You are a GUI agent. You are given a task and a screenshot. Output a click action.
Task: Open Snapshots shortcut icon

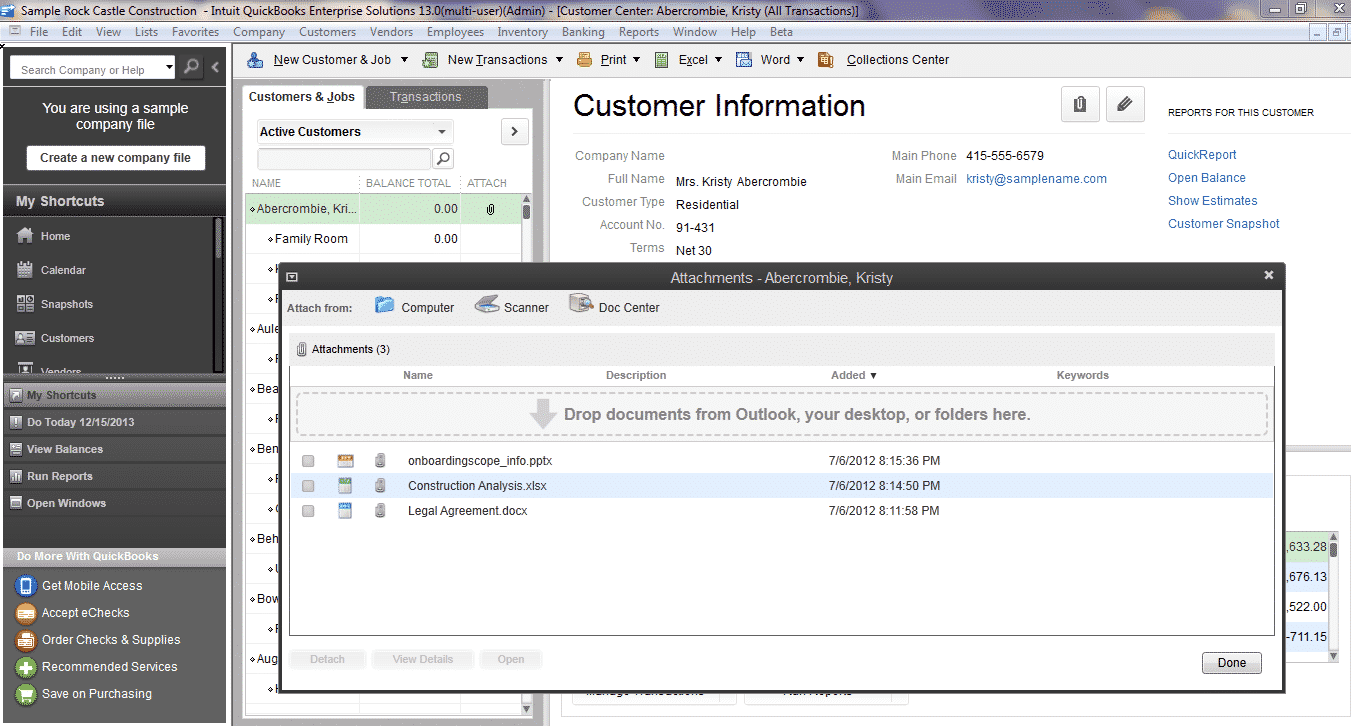click(26, 304)
